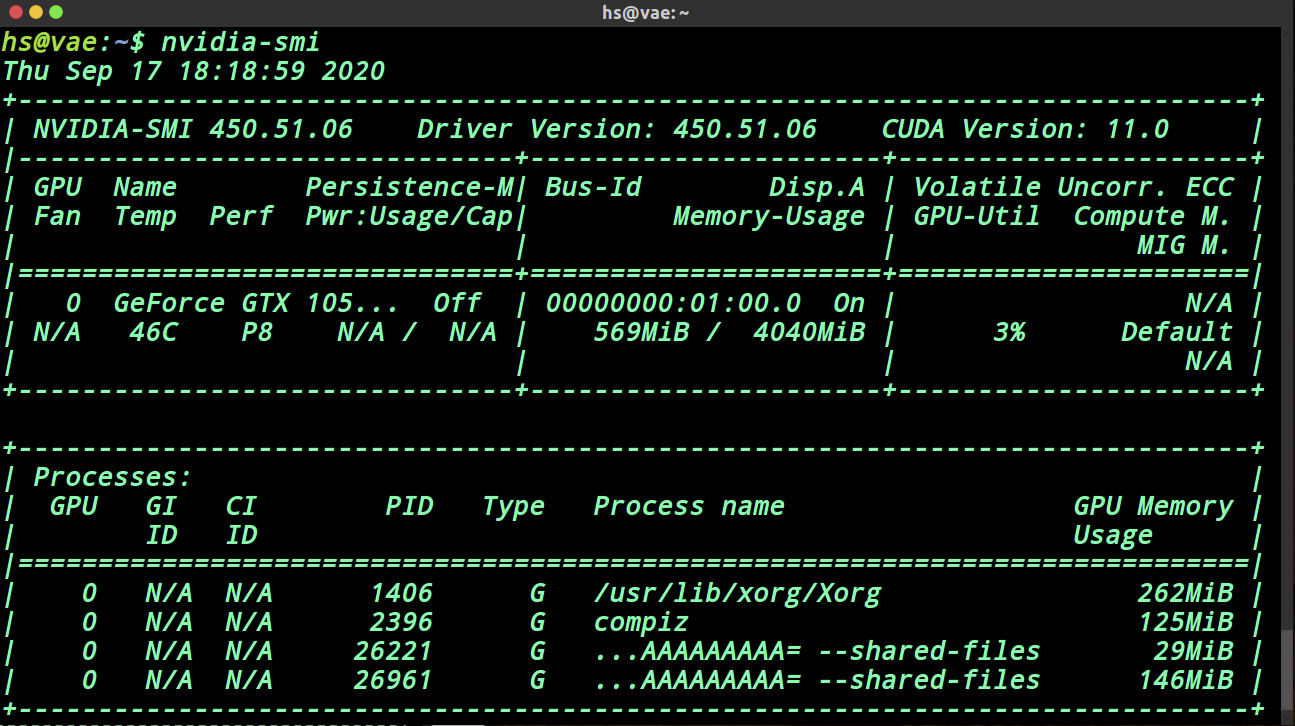This screenshot has height=726, width=1295.
Task: Click the date line 'Thu Sep 17 18:18:59 2020'
Action: (194, 71)
